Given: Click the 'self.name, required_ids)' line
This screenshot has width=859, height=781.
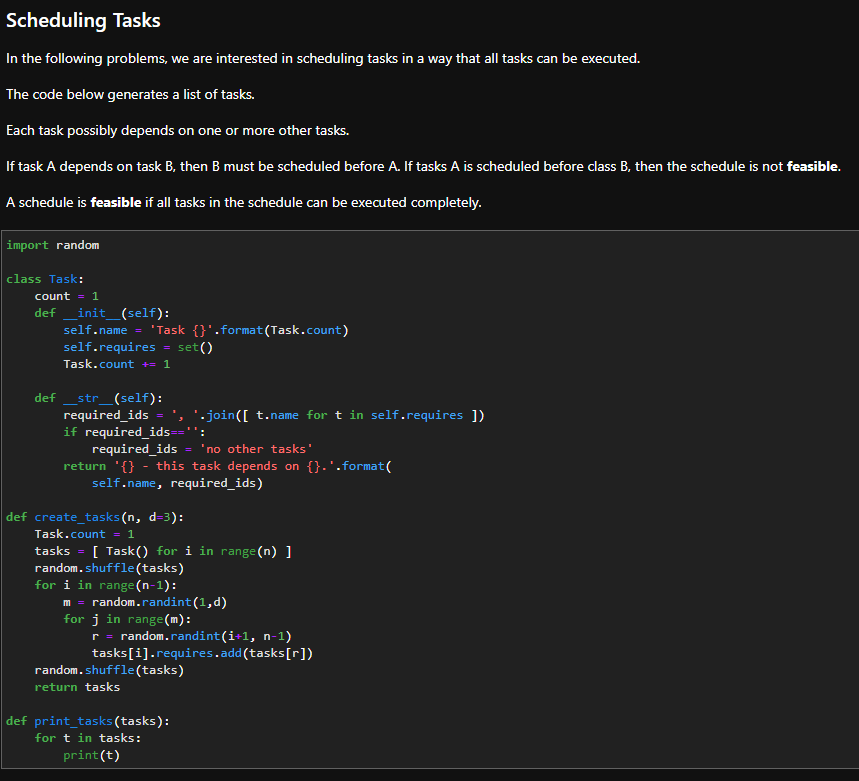Looking at the screenshot, I should pyautogui.click(x=177, y=483).
